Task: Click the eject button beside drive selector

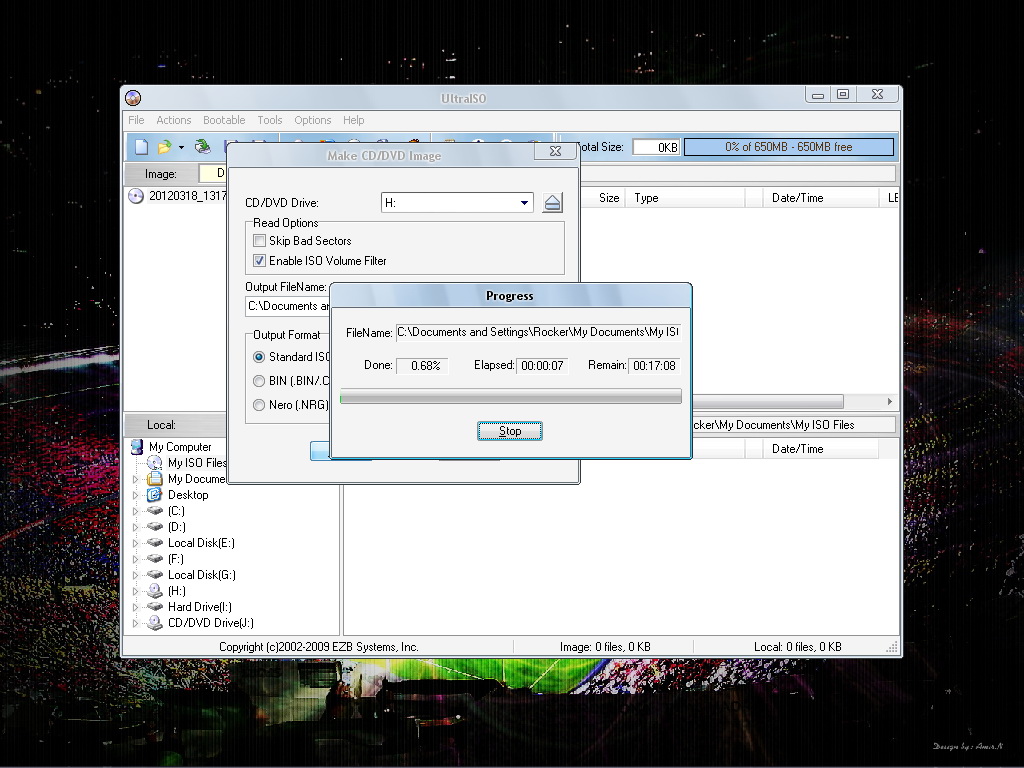Action: click(x=552, y=202)
